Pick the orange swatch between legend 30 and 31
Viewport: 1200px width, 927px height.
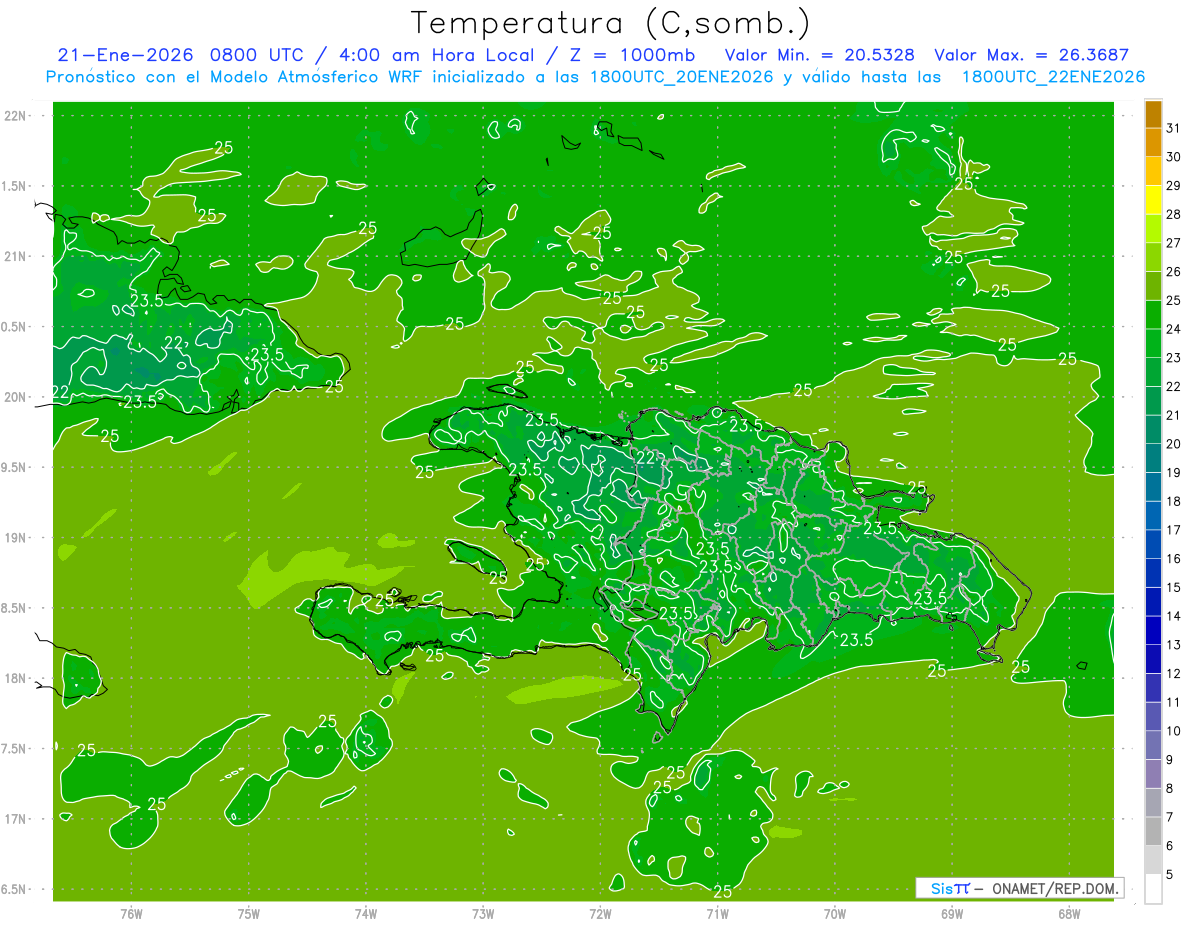[x=1153, y=142]
